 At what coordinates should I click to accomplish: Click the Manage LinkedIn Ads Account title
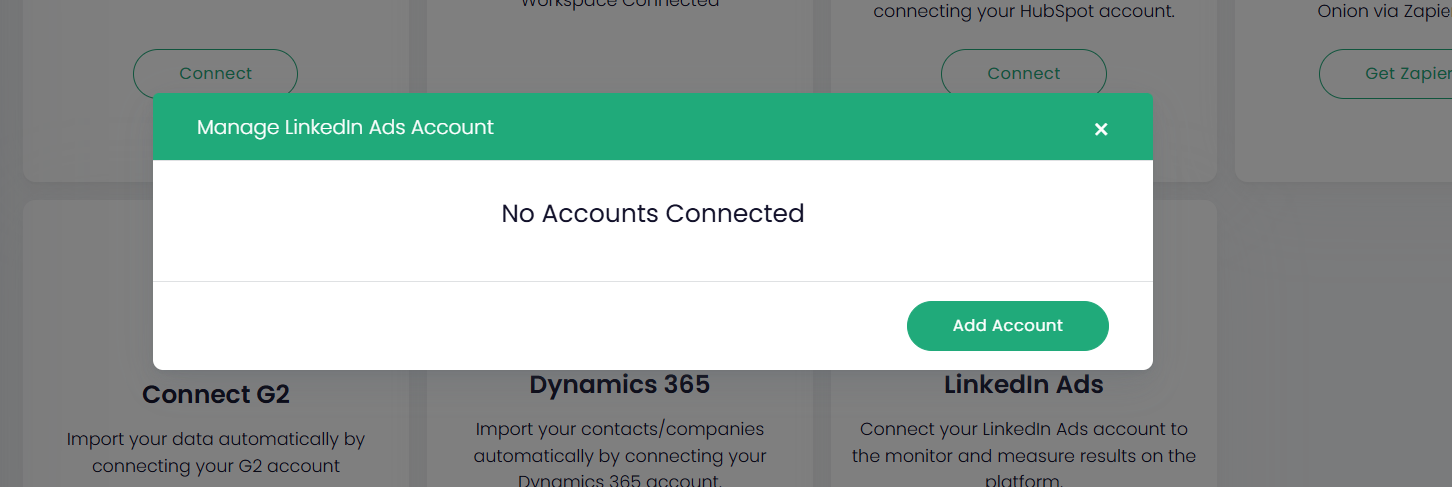click(345, 127)
